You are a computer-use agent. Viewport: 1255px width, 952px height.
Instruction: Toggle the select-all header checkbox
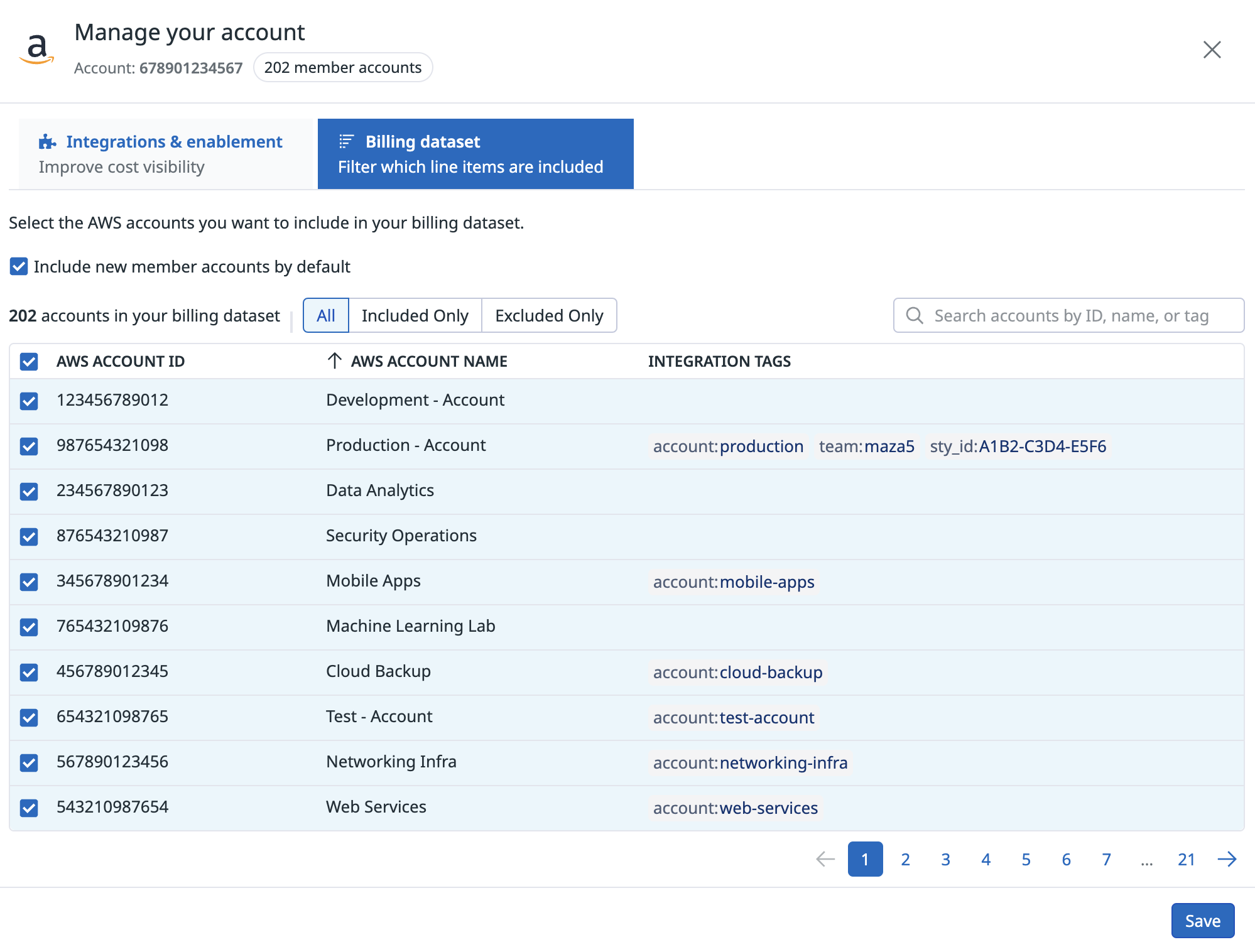29,362
